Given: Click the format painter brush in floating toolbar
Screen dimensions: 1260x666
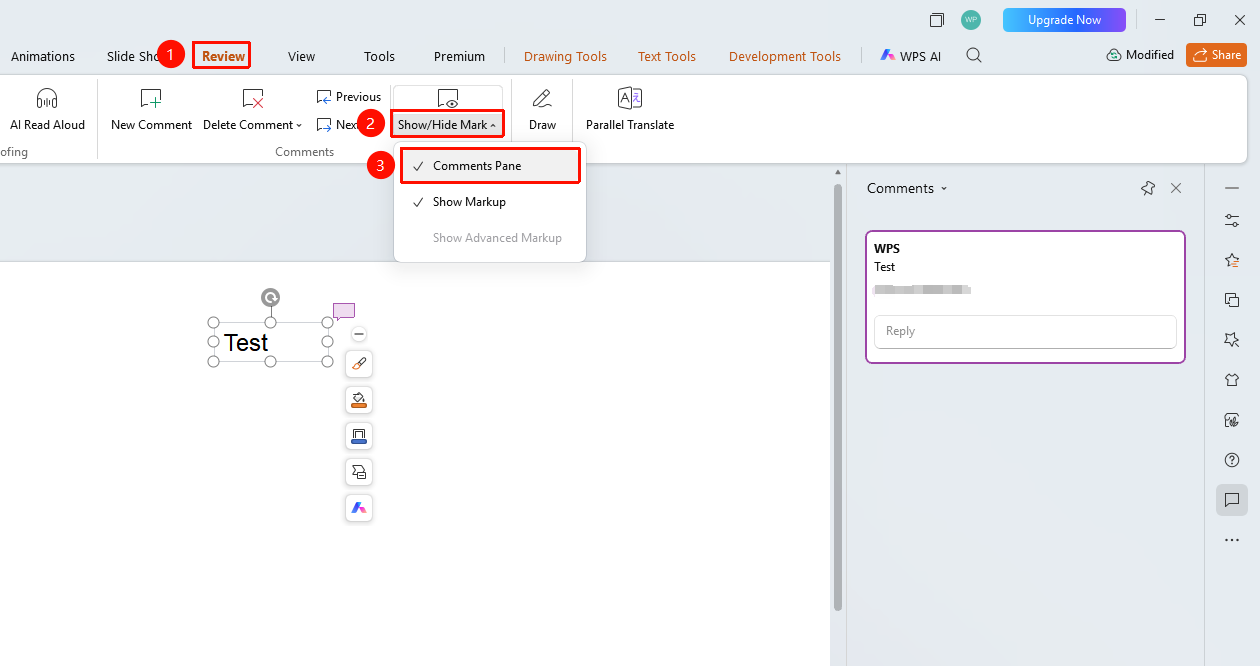Looking at the screenshot, I should 359,364.
